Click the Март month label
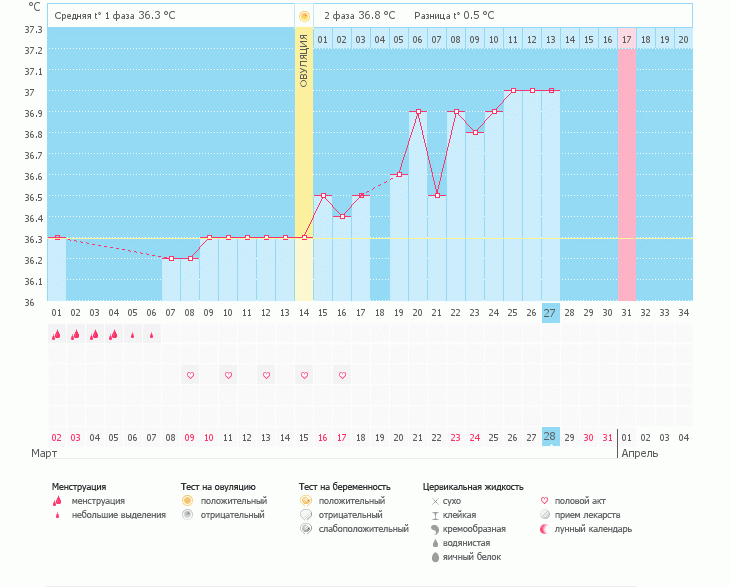 tap(43, 454)
